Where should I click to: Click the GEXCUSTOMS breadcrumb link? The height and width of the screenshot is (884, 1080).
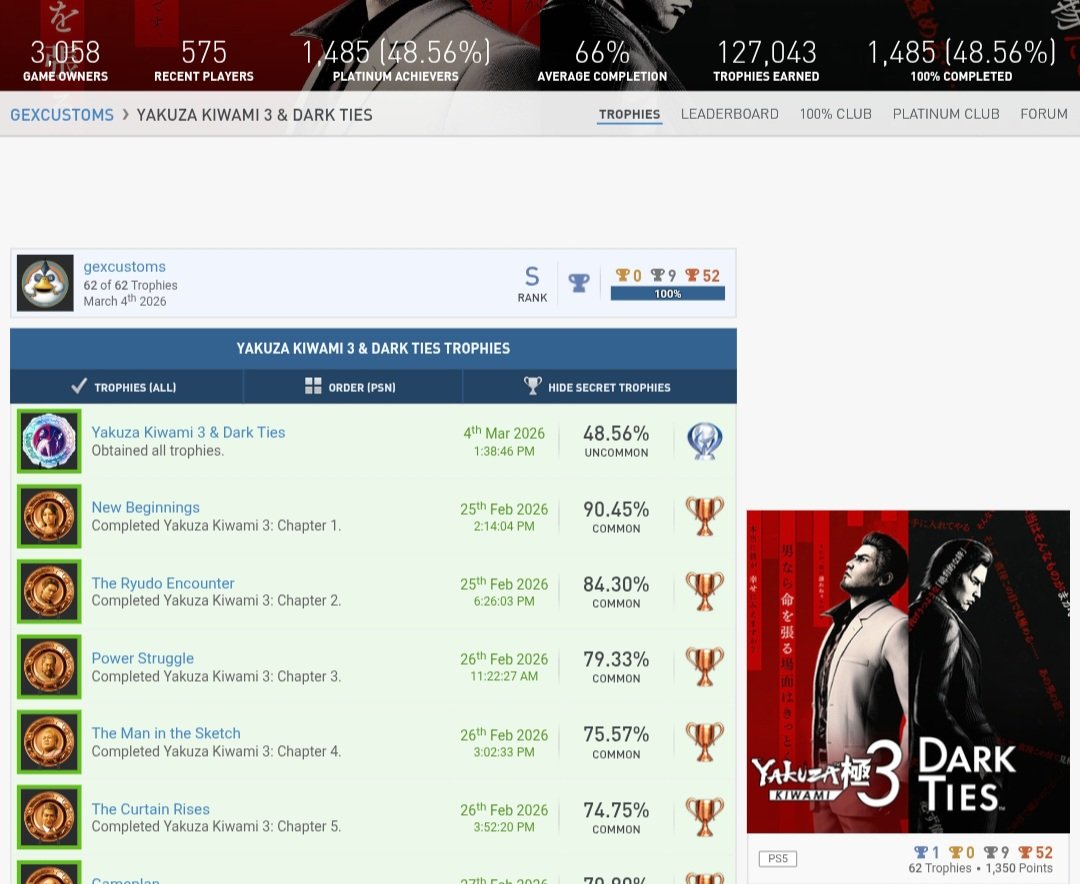[x=62, y=115]
